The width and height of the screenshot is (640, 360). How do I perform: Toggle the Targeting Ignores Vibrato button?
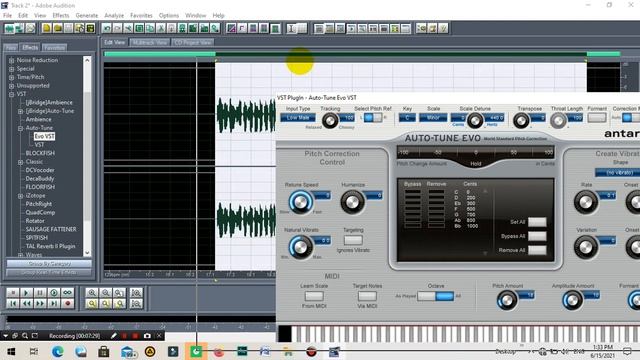[x=353, y=240]
